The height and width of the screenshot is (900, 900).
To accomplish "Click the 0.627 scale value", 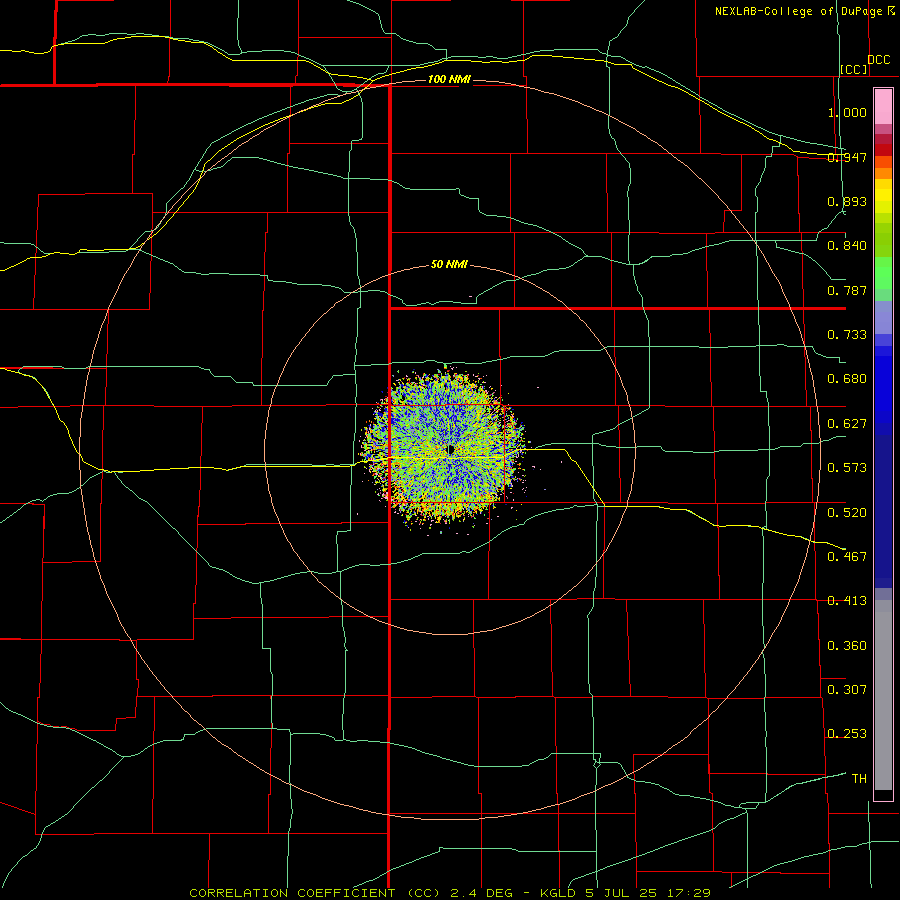I will [x=847, y=424].
